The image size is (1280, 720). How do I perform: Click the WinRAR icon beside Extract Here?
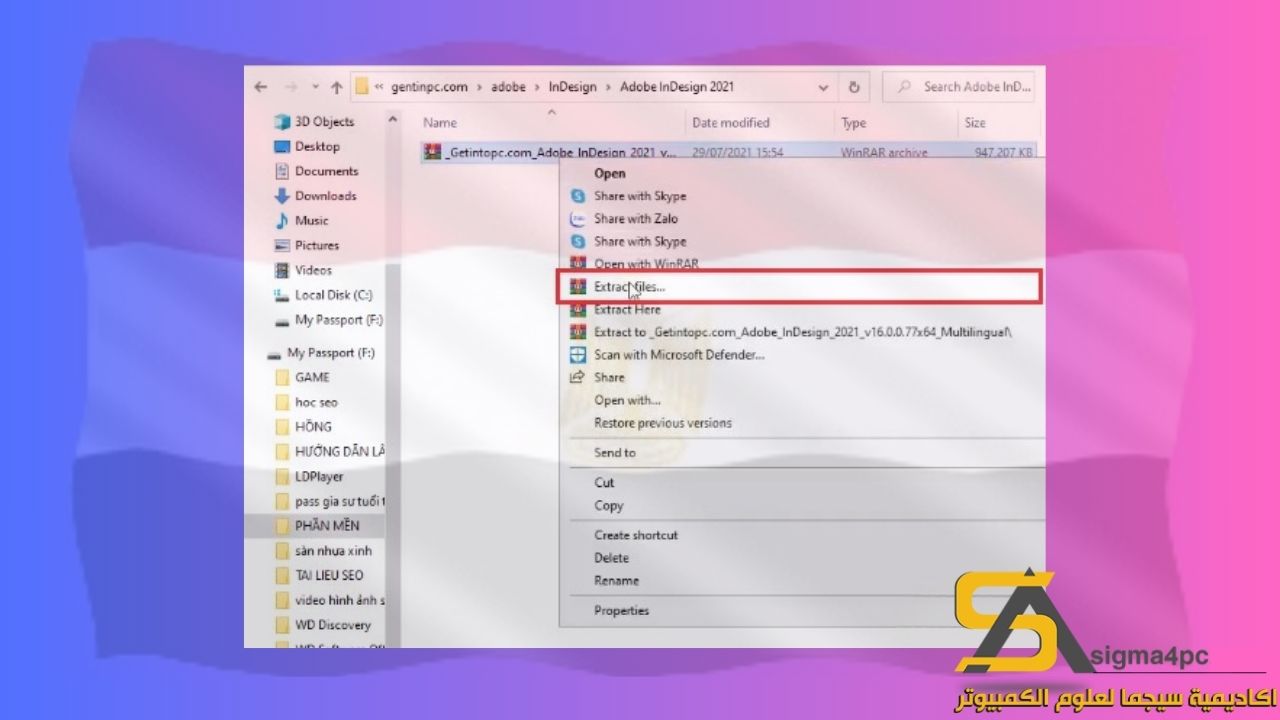[x=577, y=310]
